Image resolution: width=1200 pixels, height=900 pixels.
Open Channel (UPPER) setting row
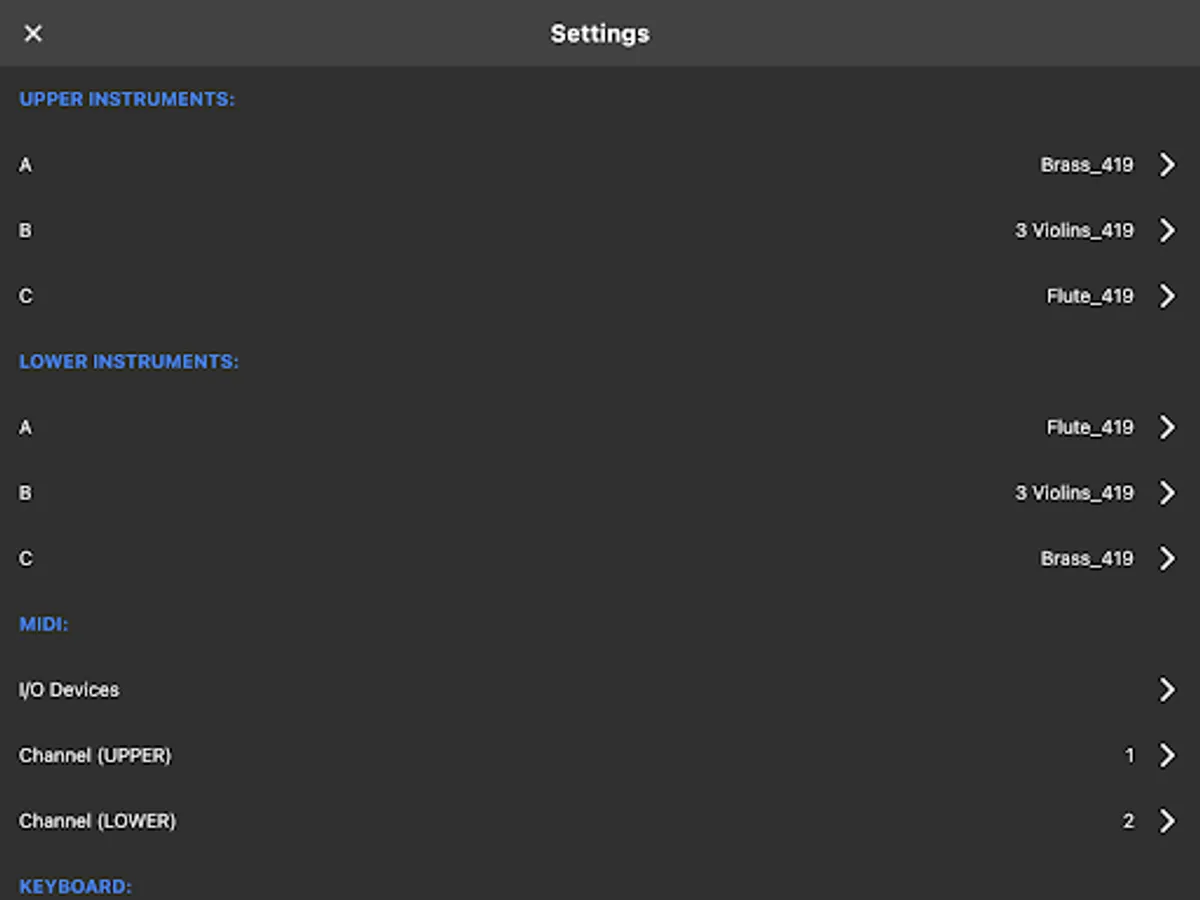[95, 756]
